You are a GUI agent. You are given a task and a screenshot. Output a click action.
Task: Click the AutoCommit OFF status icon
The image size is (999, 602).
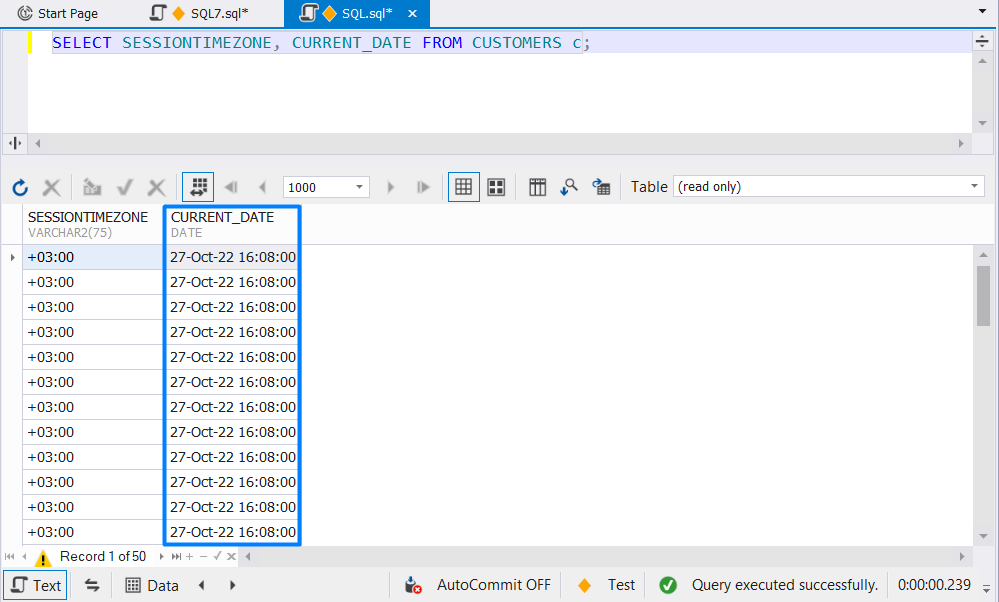pyautogui.click(x=413, y=585)
